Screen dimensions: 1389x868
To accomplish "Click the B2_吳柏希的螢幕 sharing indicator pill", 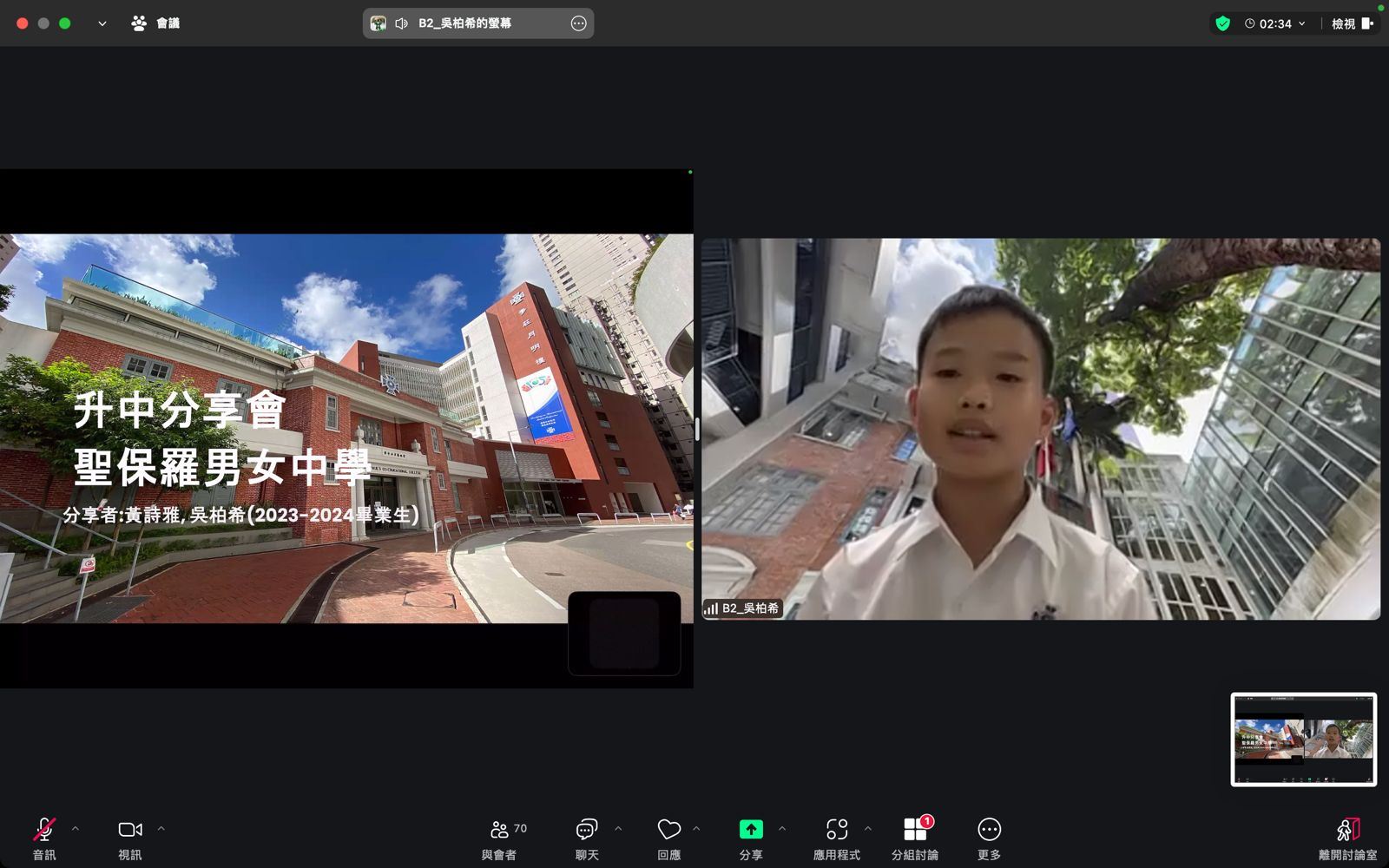I will pyautogui.click(x=478, y=23).
